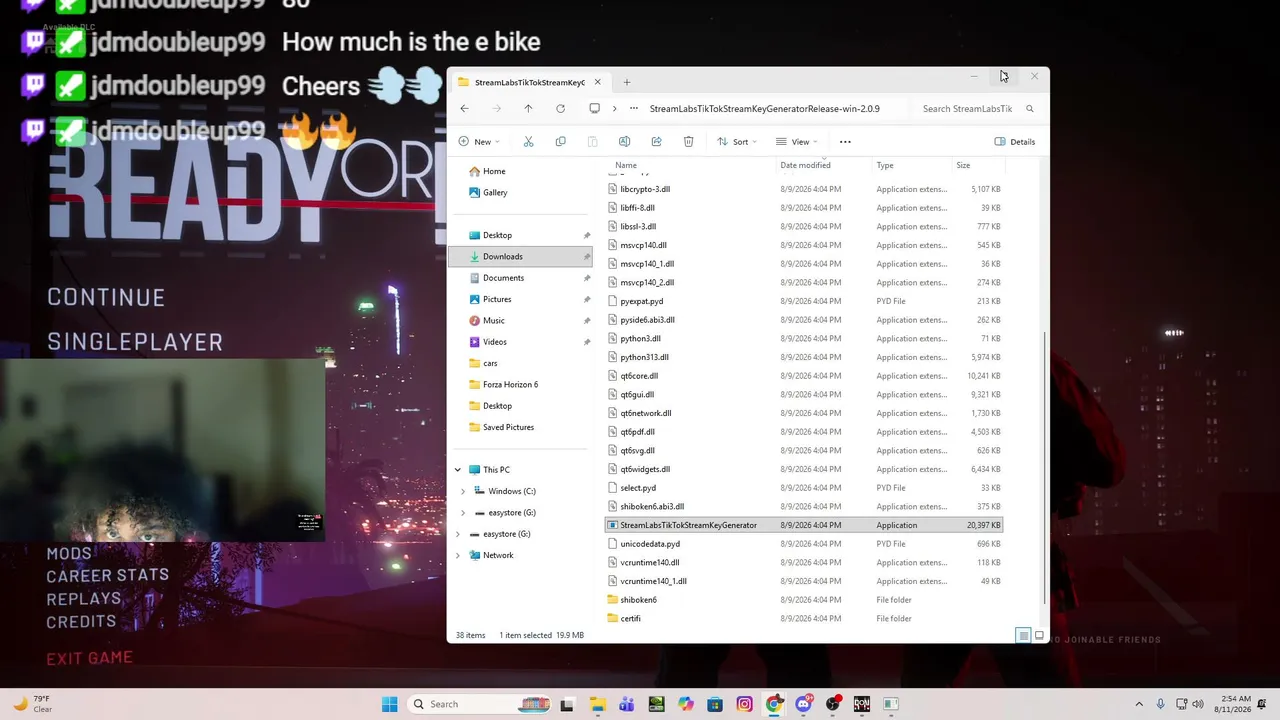Switch to Google Chrome on taskbar
Viewport: 1280px width, 720px height.
pyautogui.click(x=774, y=704)
